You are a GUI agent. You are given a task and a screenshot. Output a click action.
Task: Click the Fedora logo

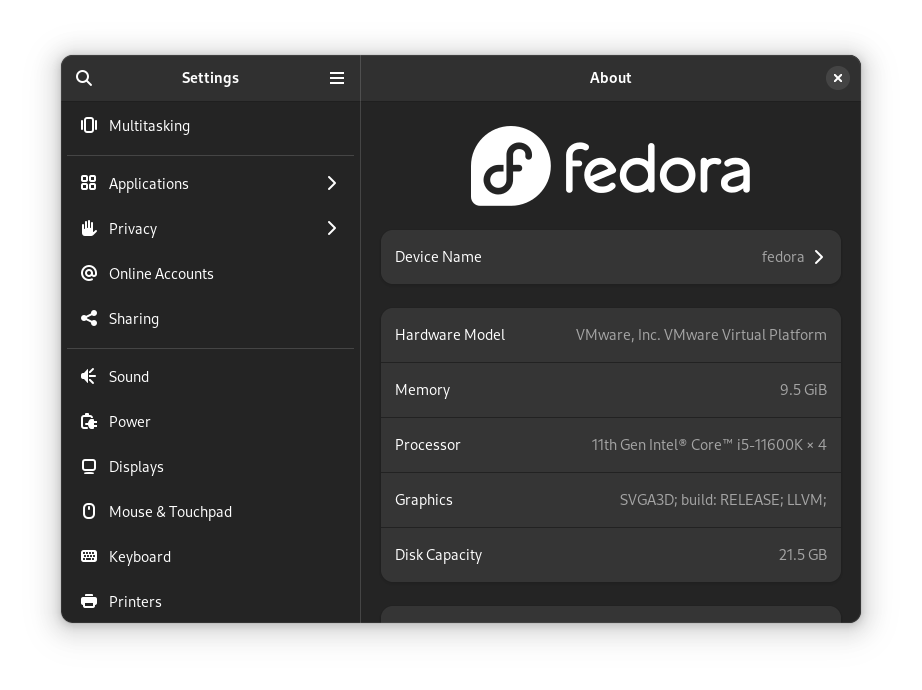[x=610, y=166]
